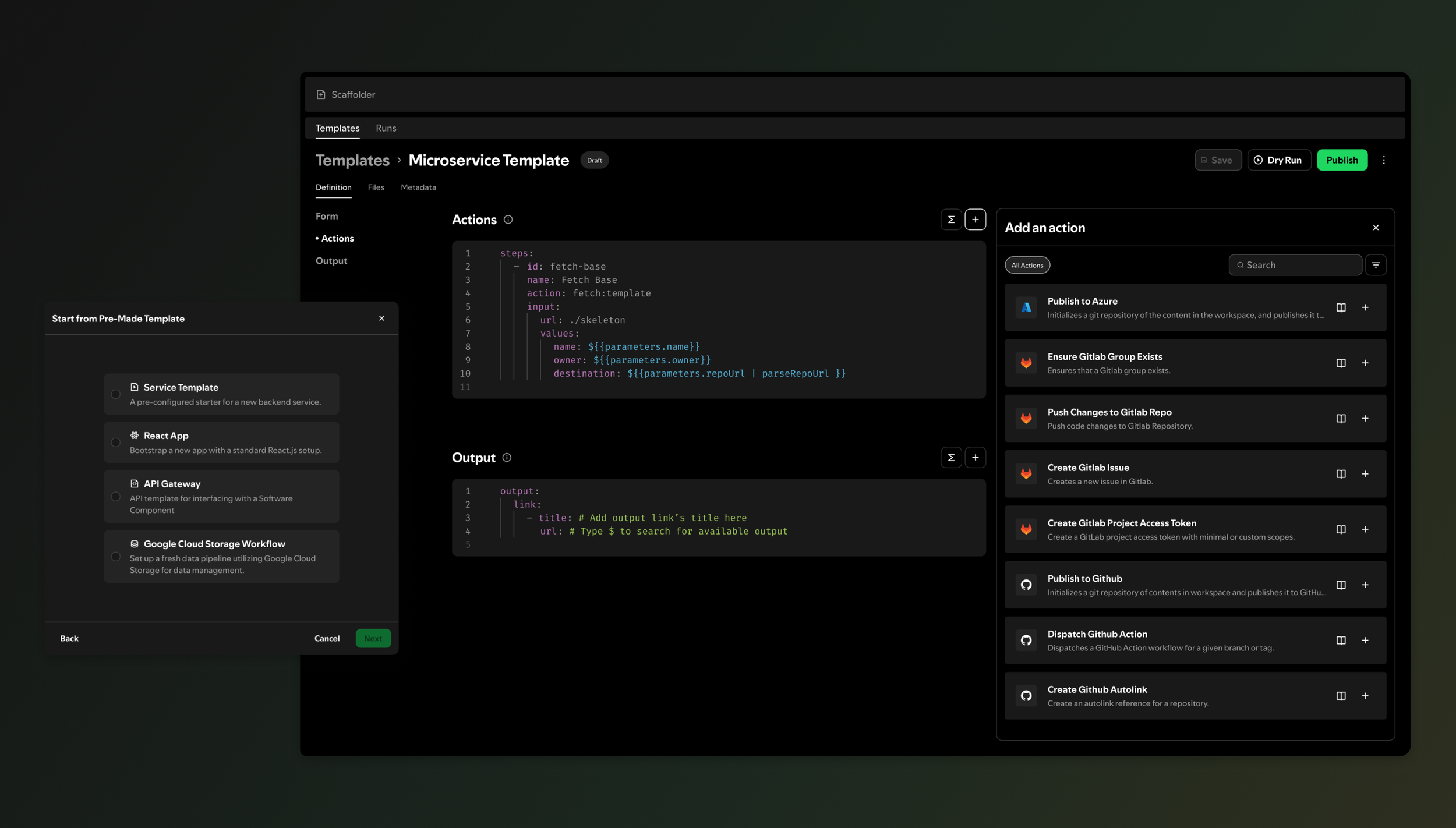Add Push Changes to Gitlab Repo action
This screenshot has height=828, width=1456.
1365,418
